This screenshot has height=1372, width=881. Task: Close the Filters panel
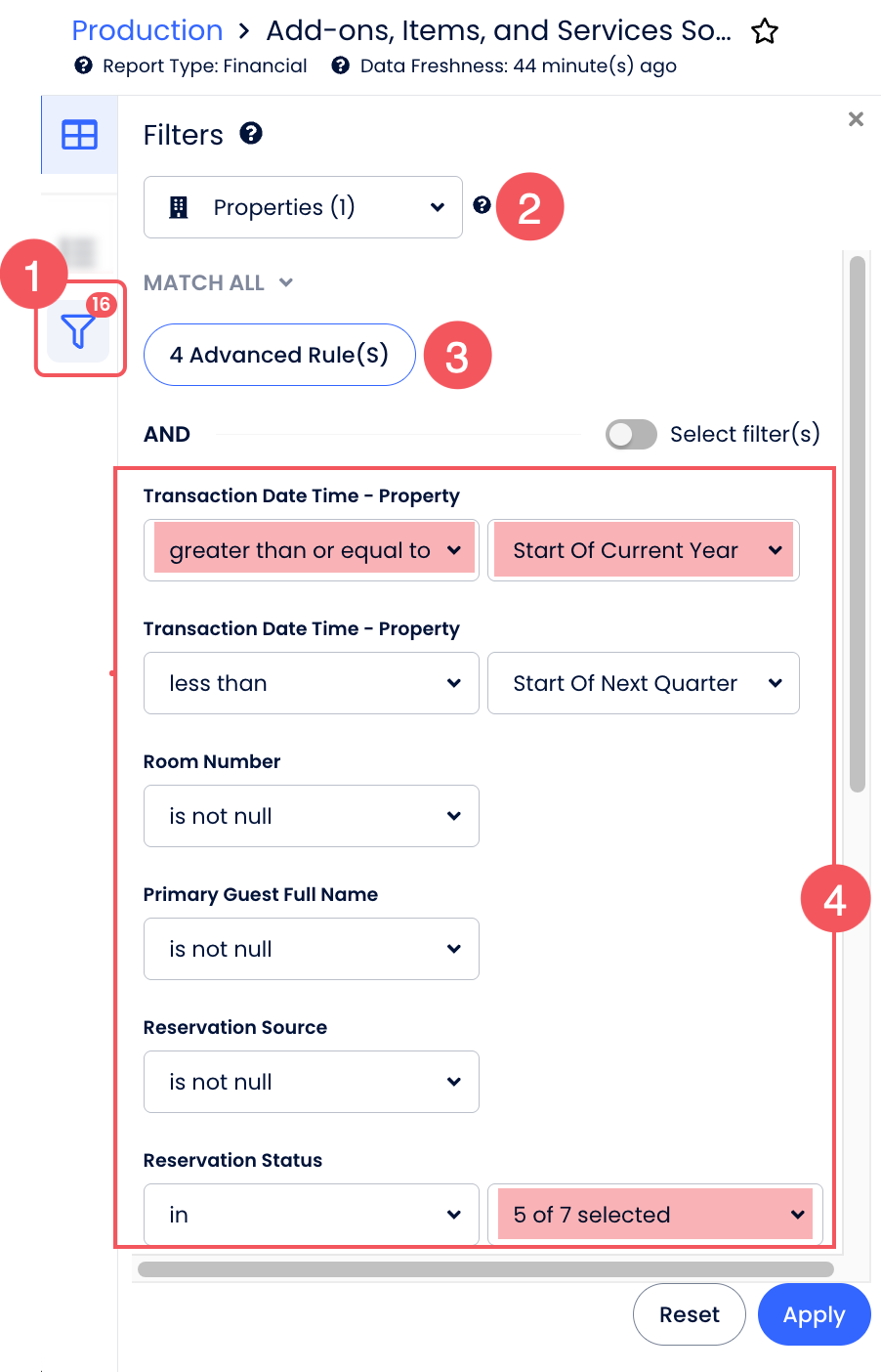tap(856, 119)
